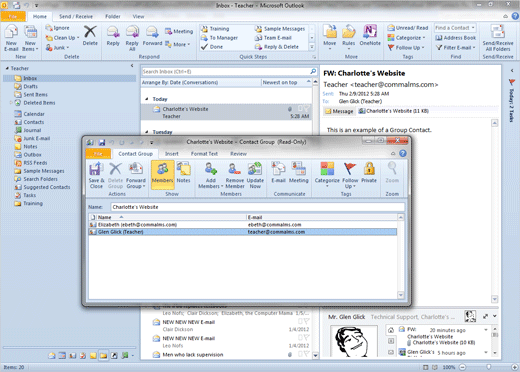Open Follow Up dropdown in Outlook Tags group
This screenshot has width=520, height=372.
[406, 48]
